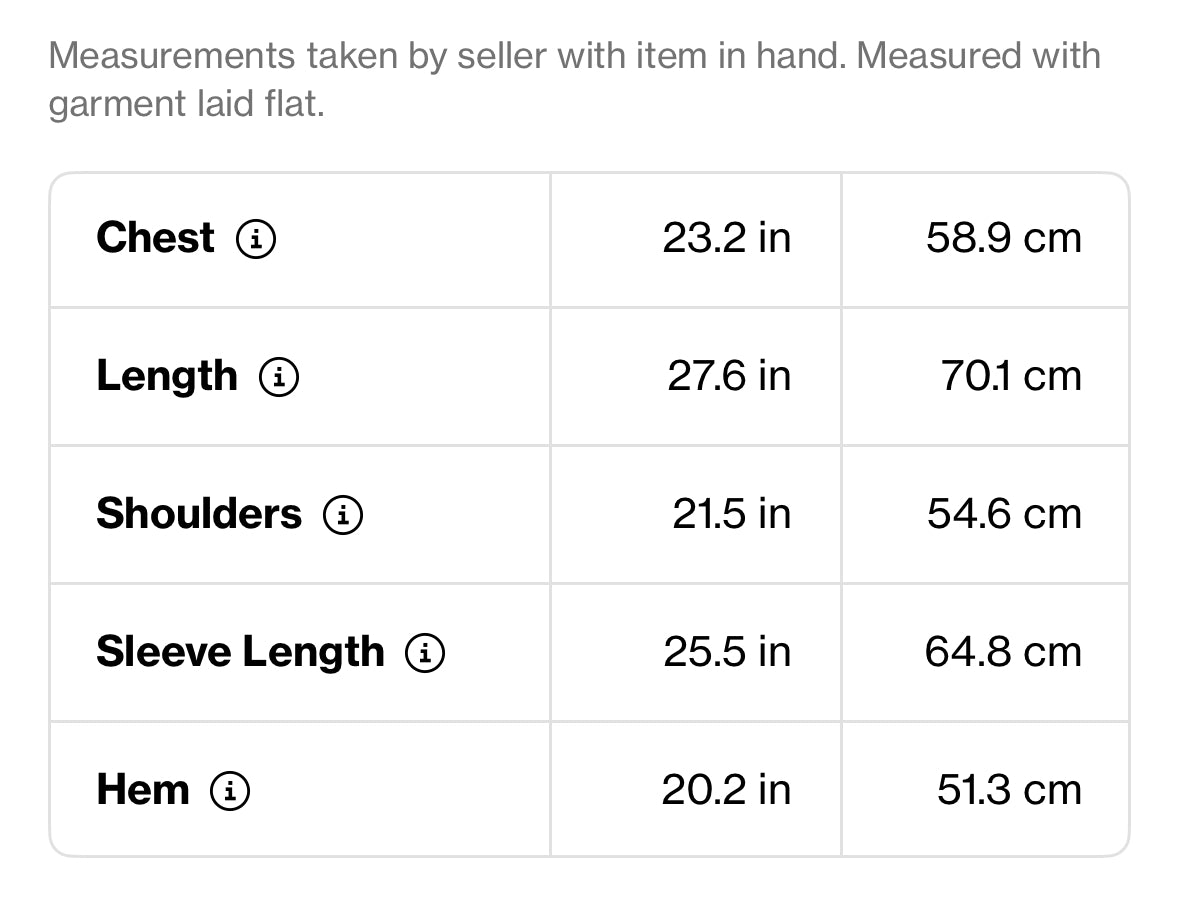Image resolution: width=1179 pixels, height=917 pixels.
Task: Open the Length info icon
Action: pyautogui.click(x=279, y=377)
